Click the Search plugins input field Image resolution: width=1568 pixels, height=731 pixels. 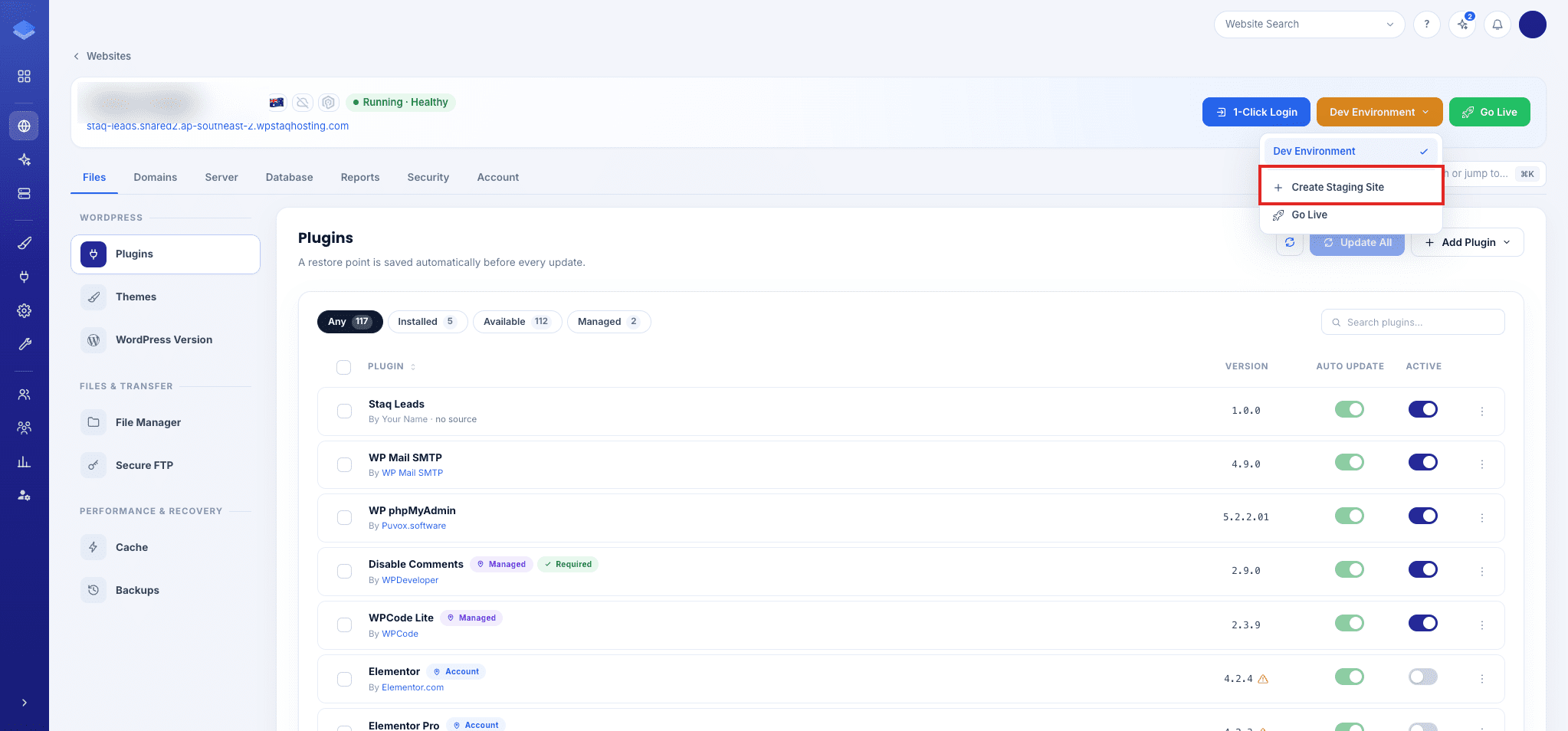pyautogui.click(x=1412, y=323)
